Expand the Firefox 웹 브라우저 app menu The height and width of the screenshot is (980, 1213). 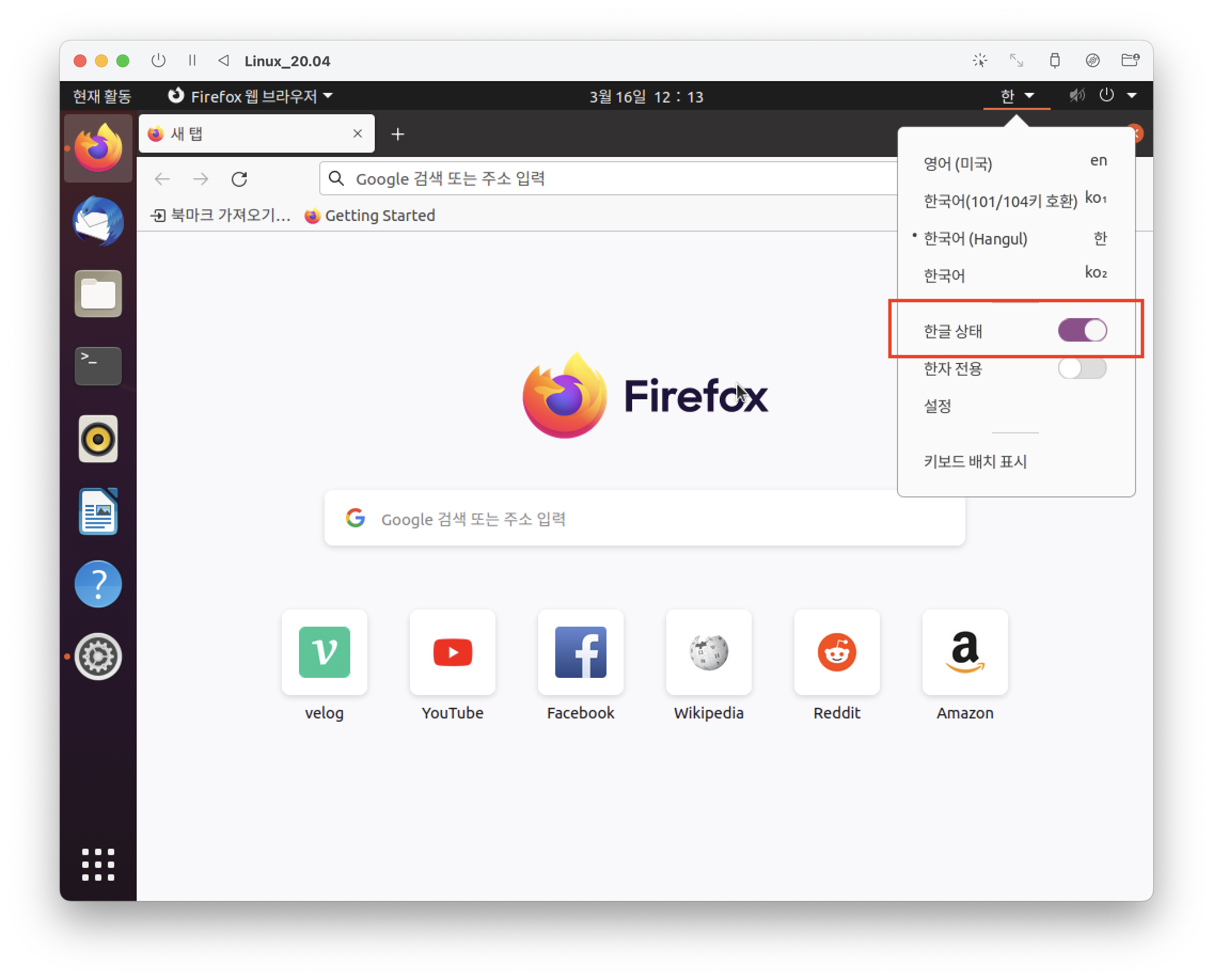click(x=251, y=97)
